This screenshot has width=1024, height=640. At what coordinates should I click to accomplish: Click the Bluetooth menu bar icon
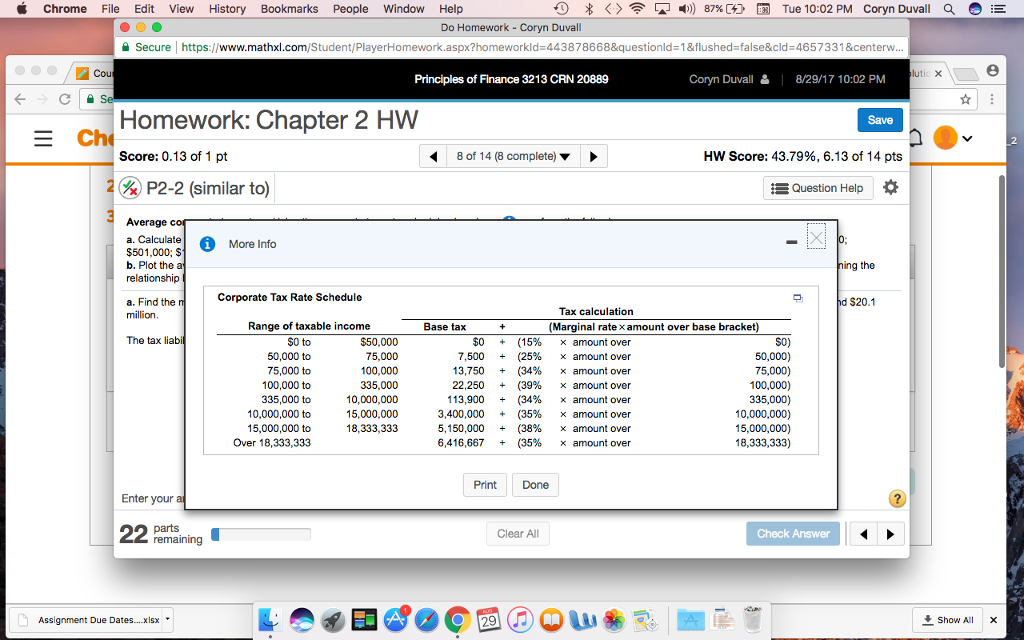(x=589, y=8)
